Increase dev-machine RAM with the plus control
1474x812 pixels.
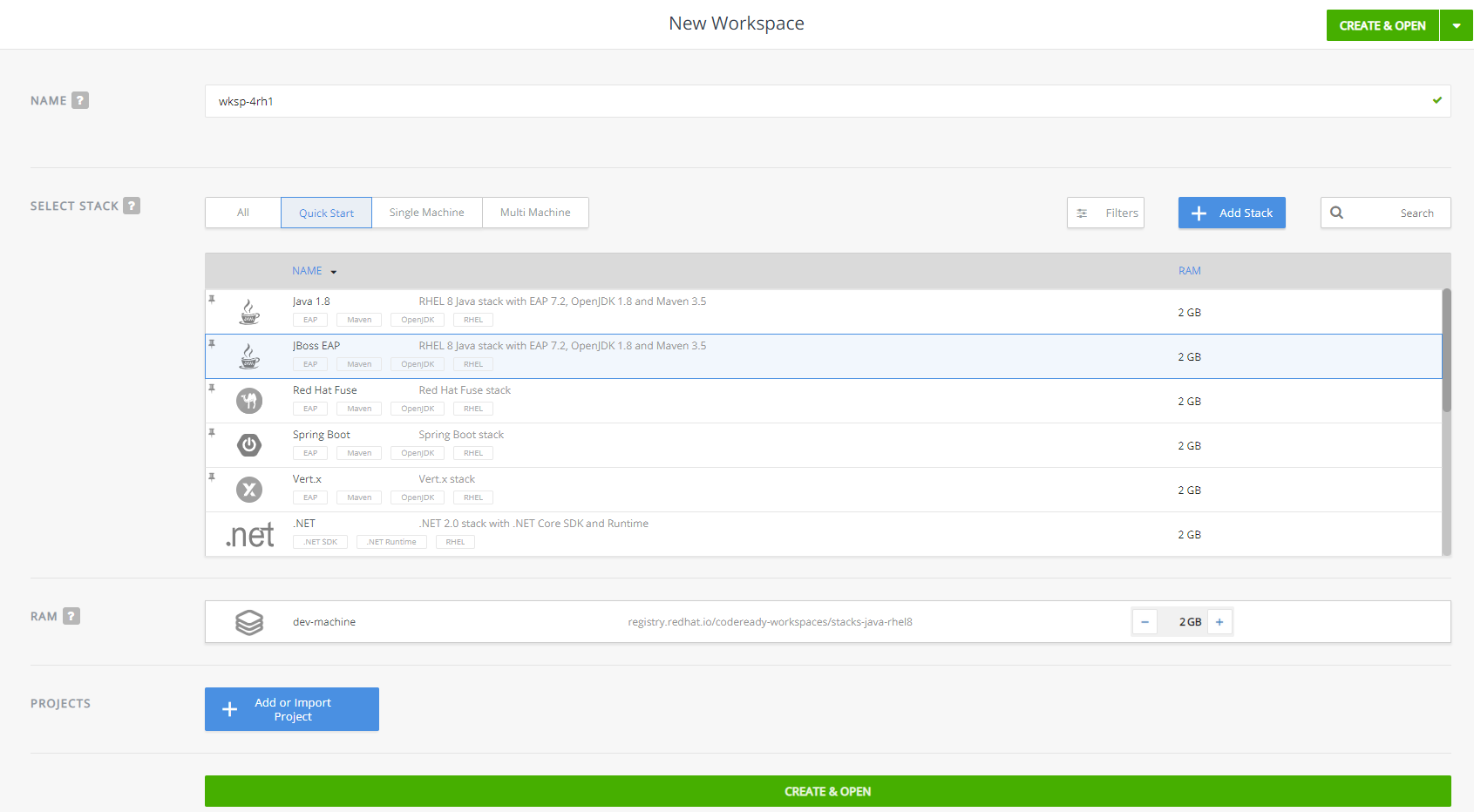[1219, 621]
